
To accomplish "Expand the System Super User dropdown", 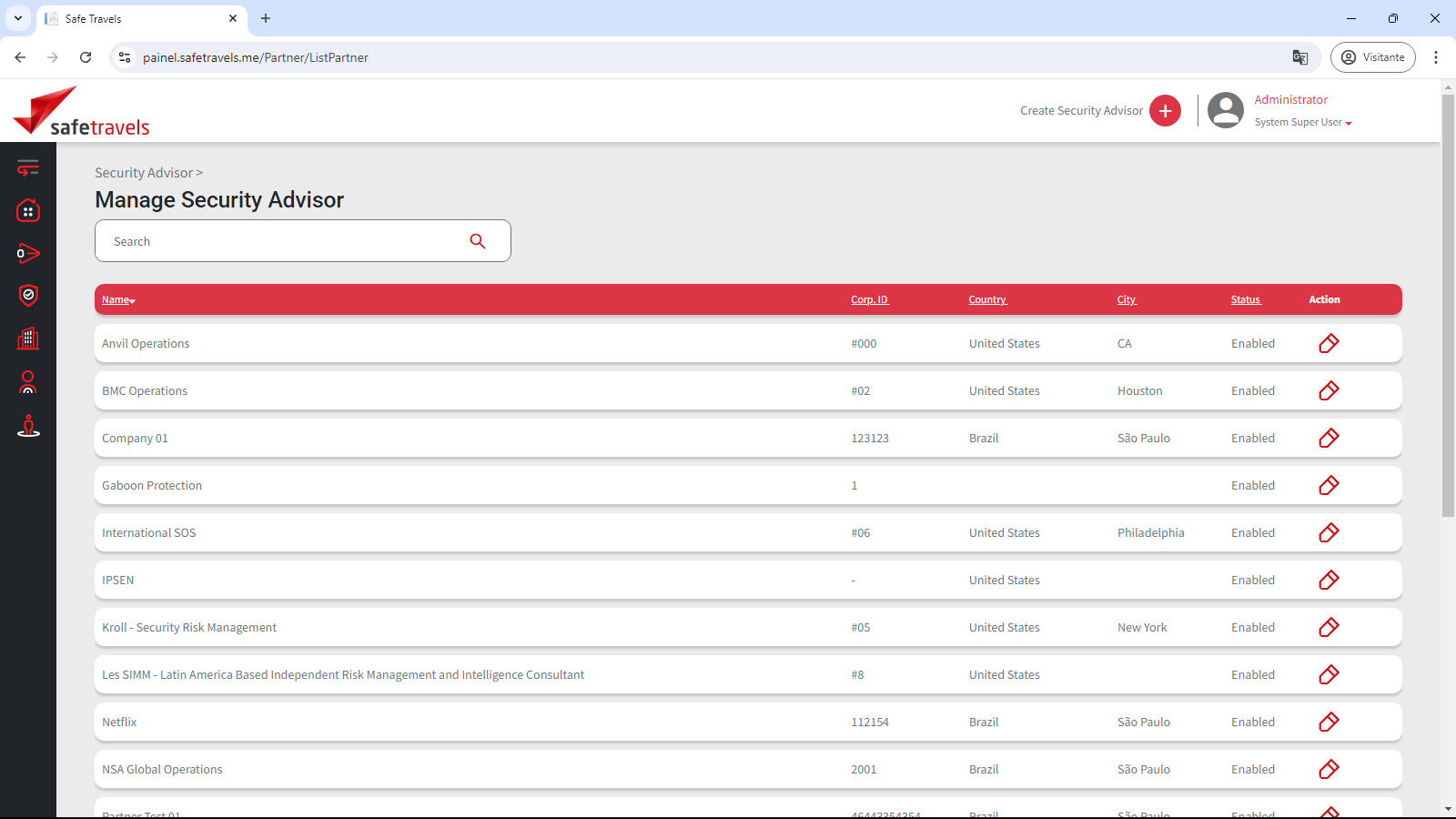I will [x=1302, y=123].
